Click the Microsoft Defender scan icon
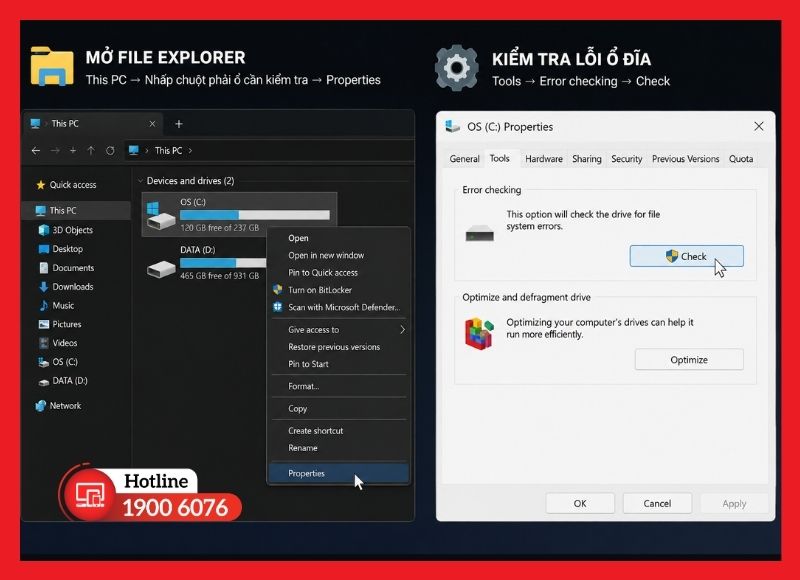 (278, 307)
